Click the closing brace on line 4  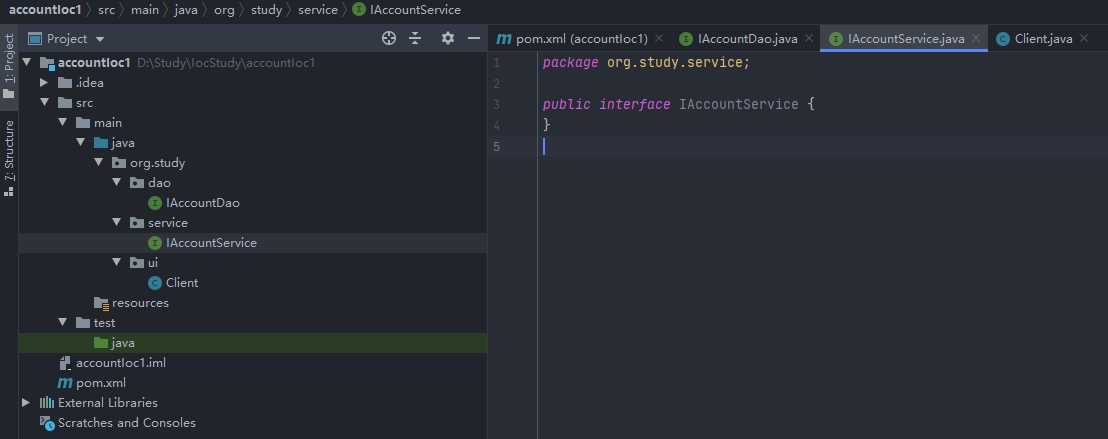coord(546,125)
